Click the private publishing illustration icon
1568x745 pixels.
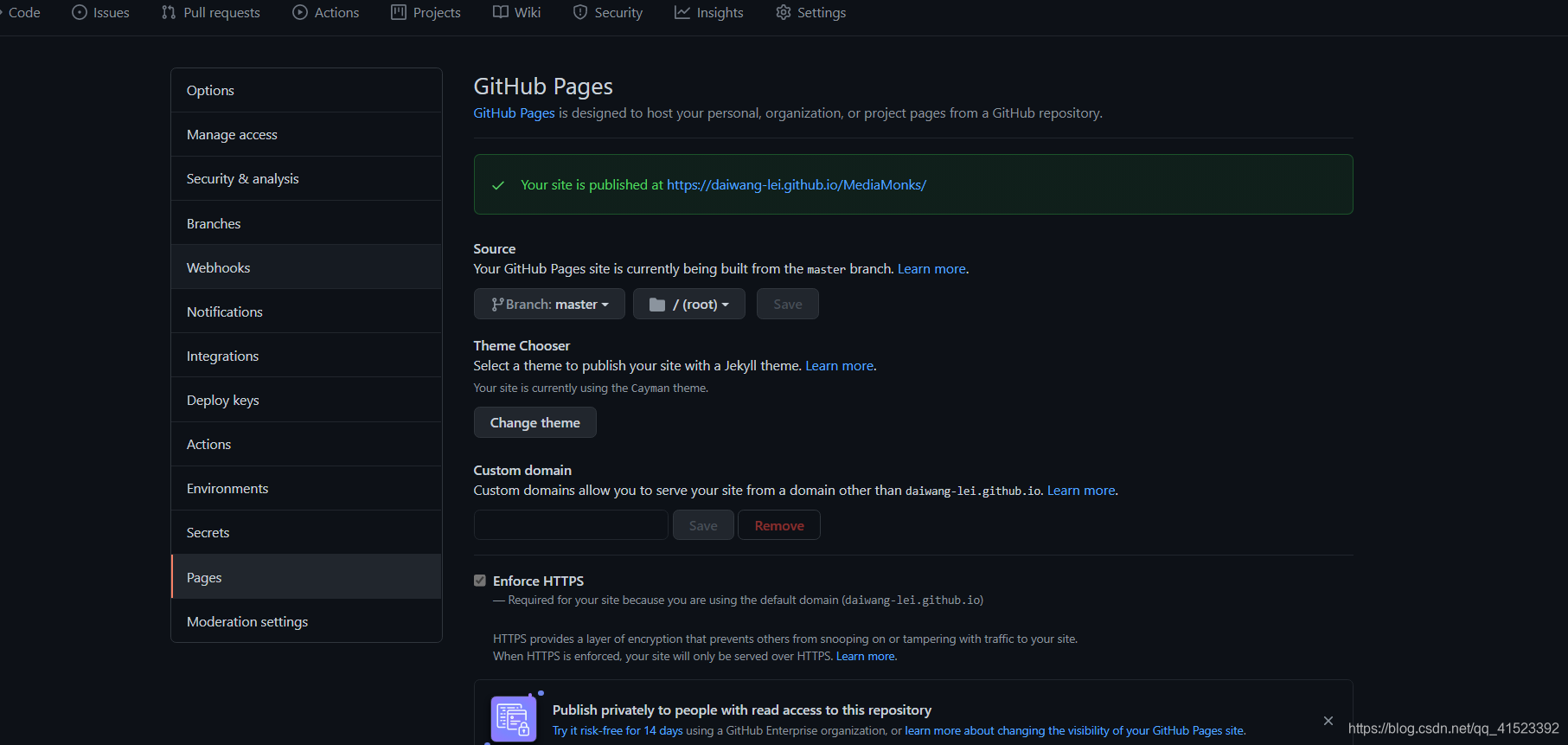(514, 718)
